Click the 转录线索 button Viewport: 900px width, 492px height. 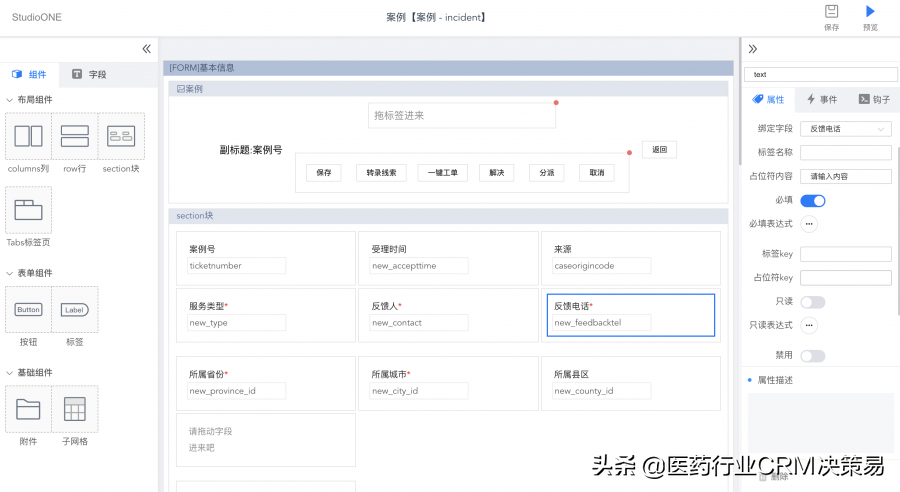point(381,173)
